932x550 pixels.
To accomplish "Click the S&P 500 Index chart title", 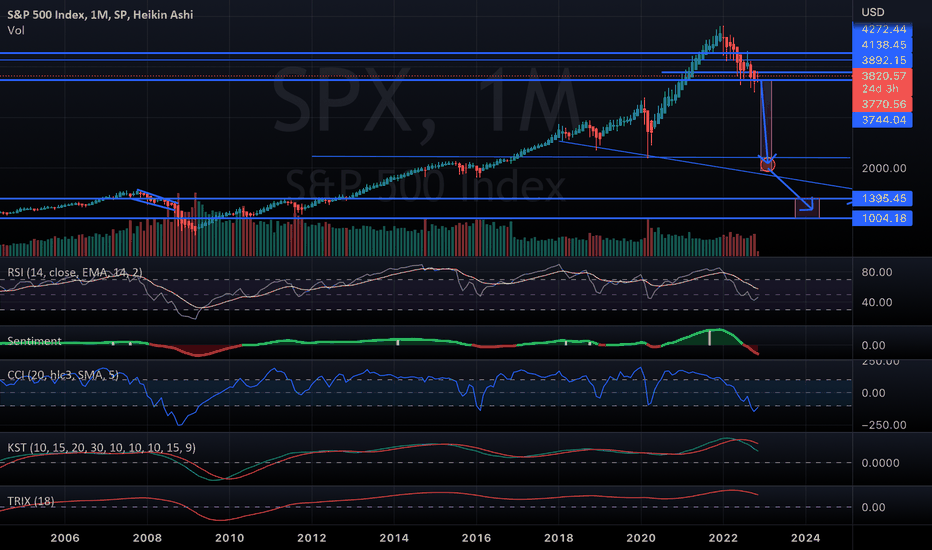I will 100,14.
